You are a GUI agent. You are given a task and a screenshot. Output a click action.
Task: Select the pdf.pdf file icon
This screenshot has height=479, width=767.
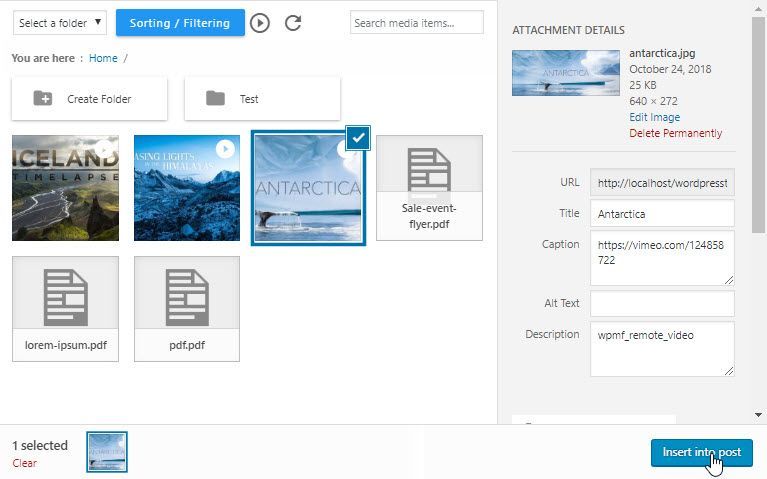pyautogui.click(x=187, y=295)
